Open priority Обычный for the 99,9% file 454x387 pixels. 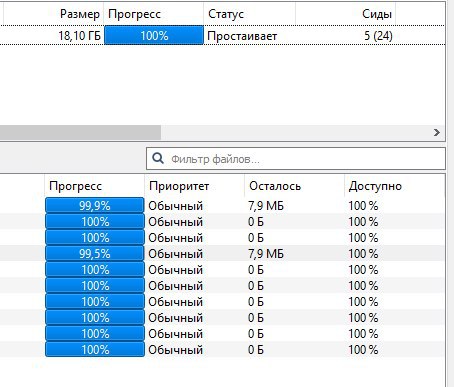(176, 206)
